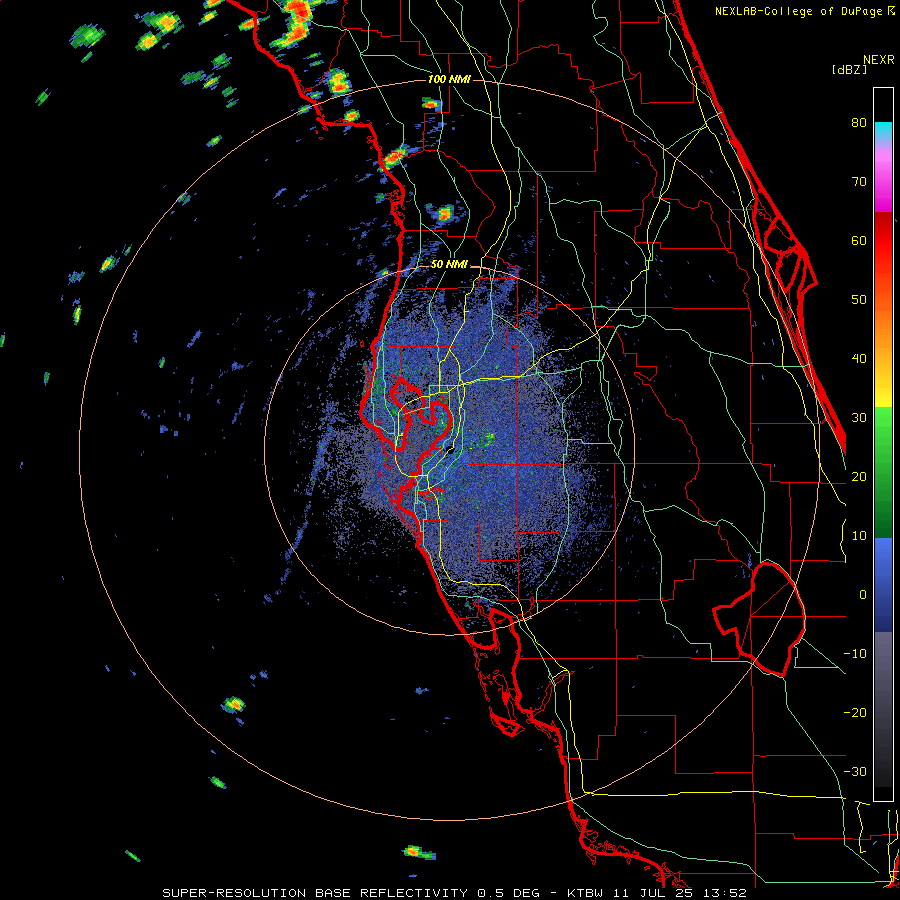Click the 70 value on the dBZ scale
This screenshot has height=900, width=900.
[859, 182]
